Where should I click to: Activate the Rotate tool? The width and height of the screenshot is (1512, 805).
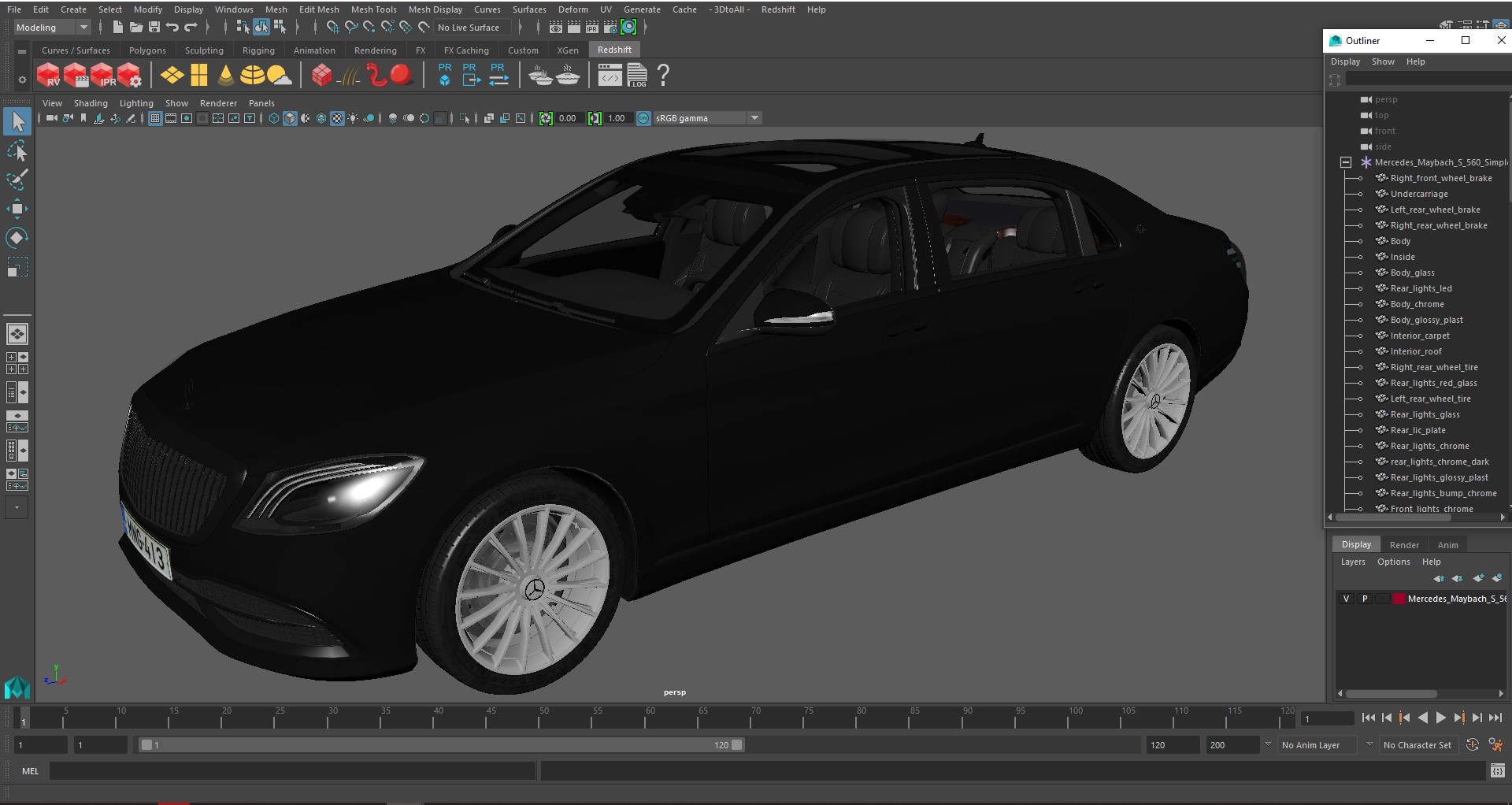click(17, 238)
